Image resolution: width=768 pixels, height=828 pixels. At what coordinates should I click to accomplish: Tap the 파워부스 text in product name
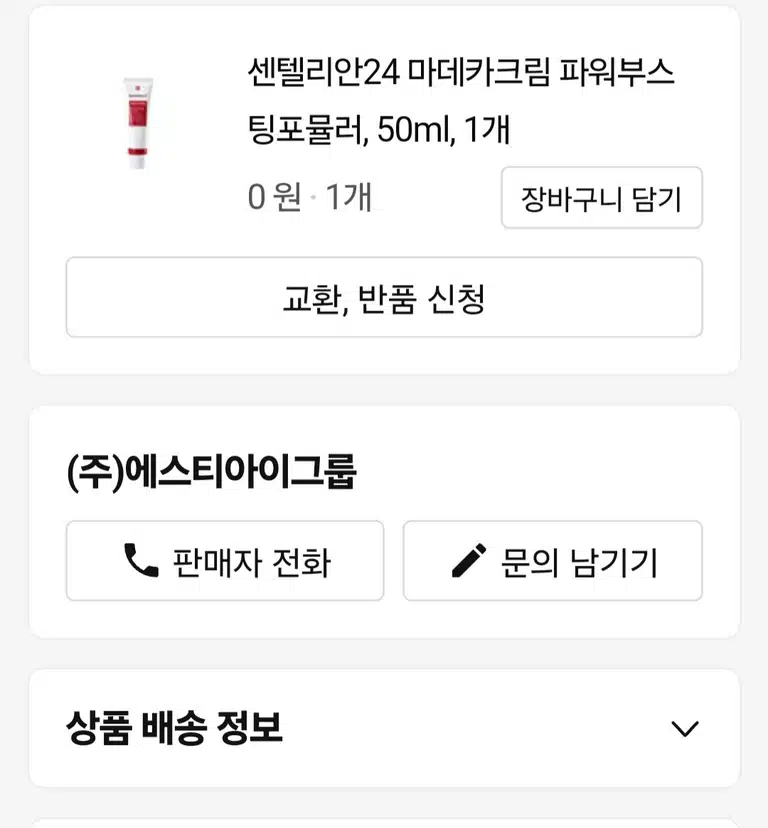617,72
